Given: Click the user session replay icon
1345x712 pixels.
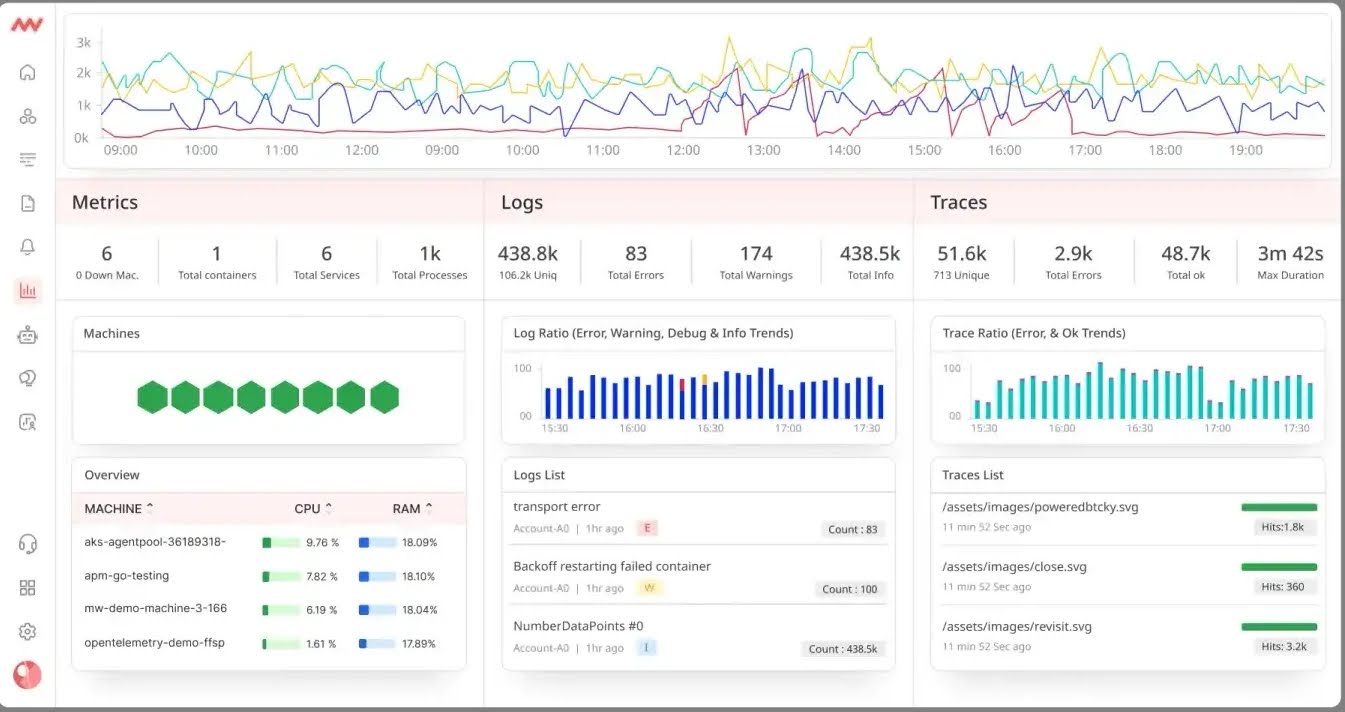Looking at the screenshot, I should (x=27, y=422).
